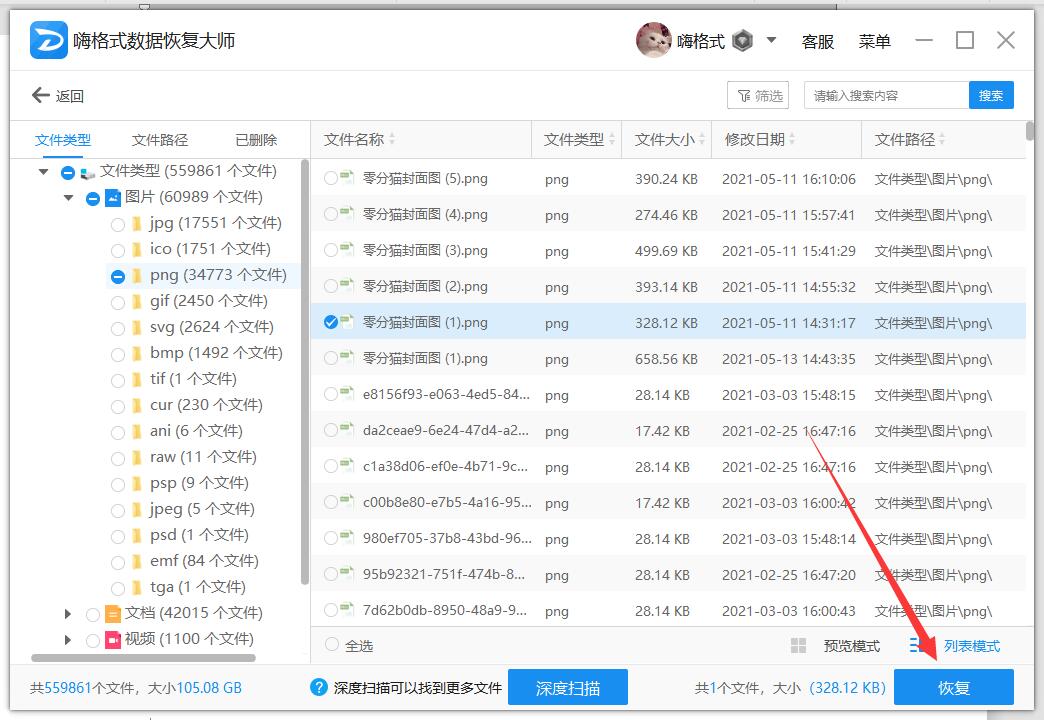Viewport: 1044px width, 720px height.
Task: Open the user account dropdown arrow
Action: coord(771,40)
